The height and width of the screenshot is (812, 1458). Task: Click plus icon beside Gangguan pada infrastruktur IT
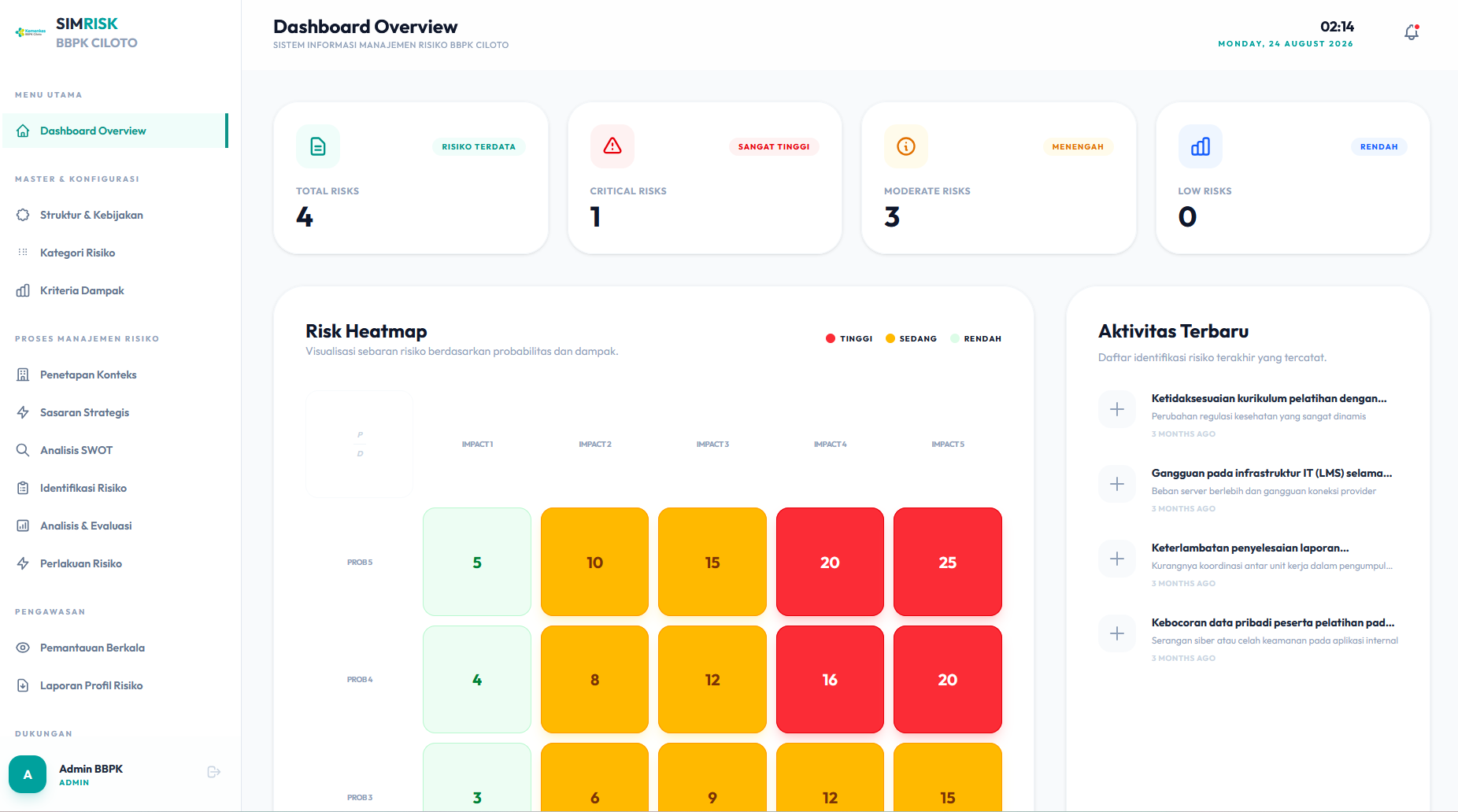pyautogui.click(x=1117, y=484)
